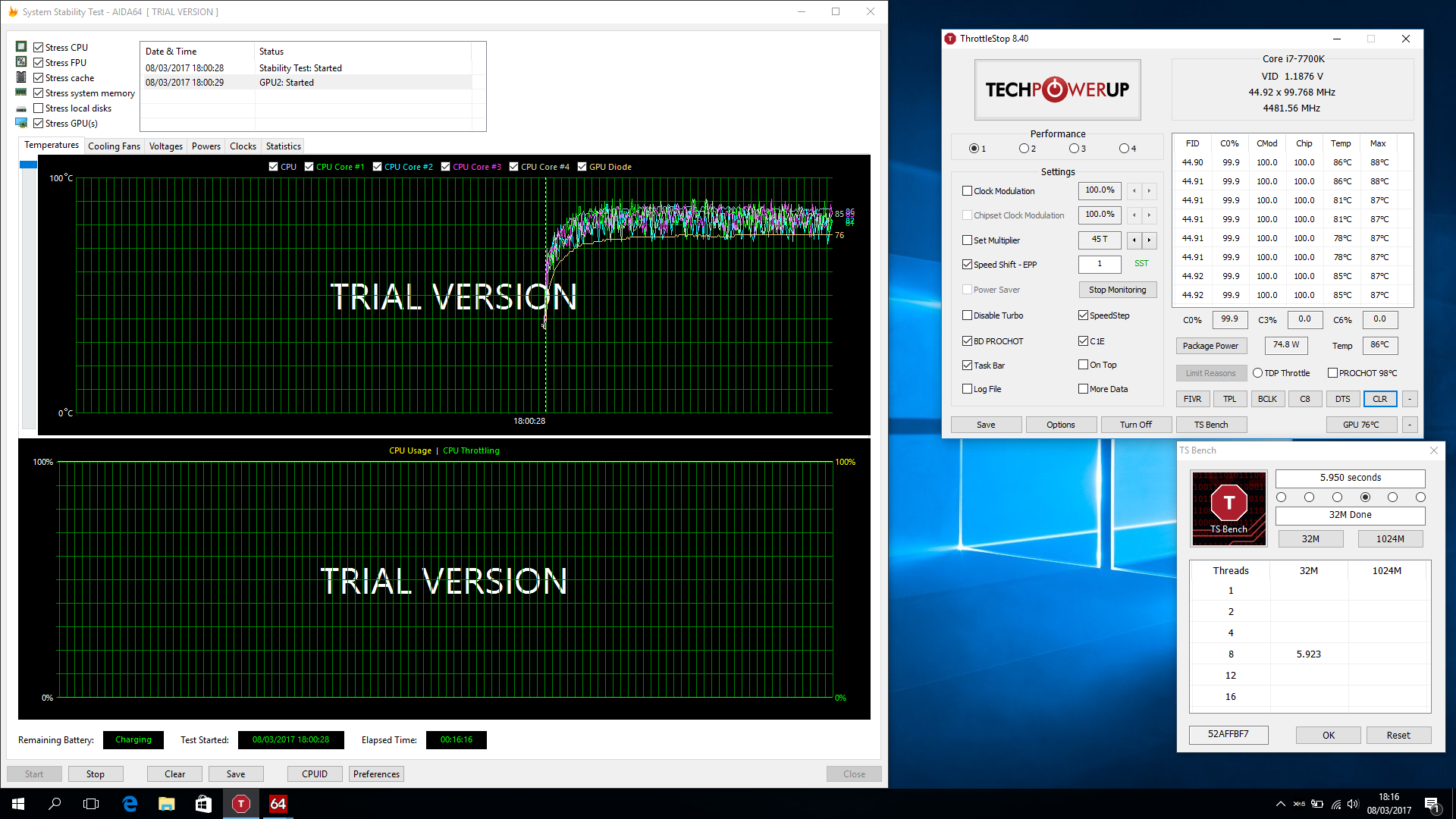Screen dimensions: 1456x819
Task: Enable Clock Modulation in ThrottleStop
Action: 967,191
